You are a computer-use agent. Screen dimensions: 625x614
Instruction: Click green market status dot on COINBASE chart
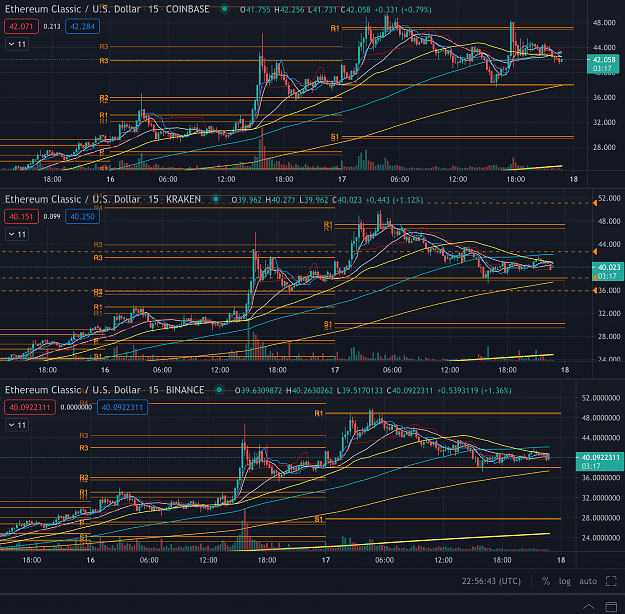click(225, 9)
